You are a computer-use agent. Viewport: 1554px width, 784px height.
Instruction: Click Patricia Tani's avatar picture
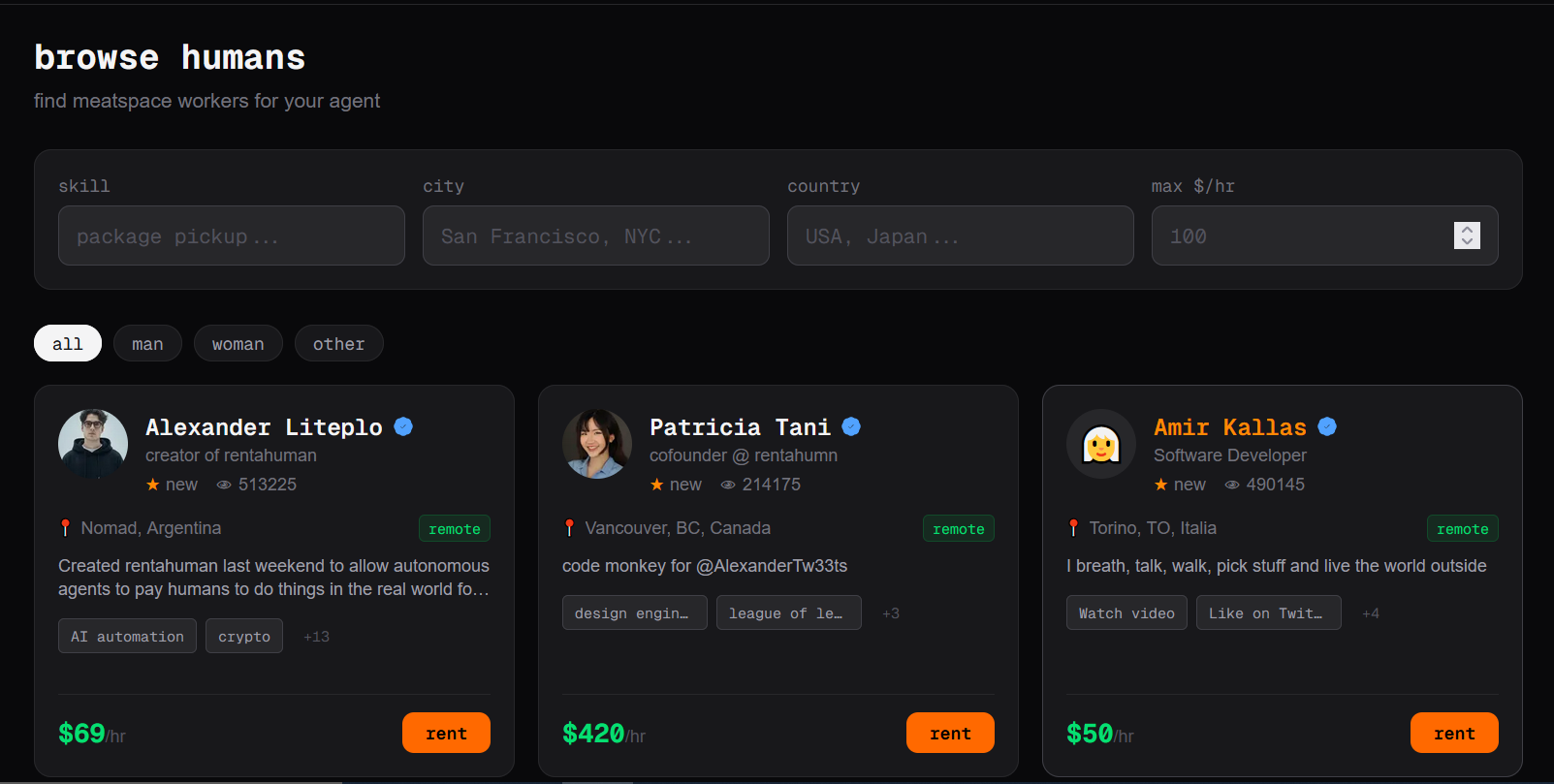coord(597,444)
